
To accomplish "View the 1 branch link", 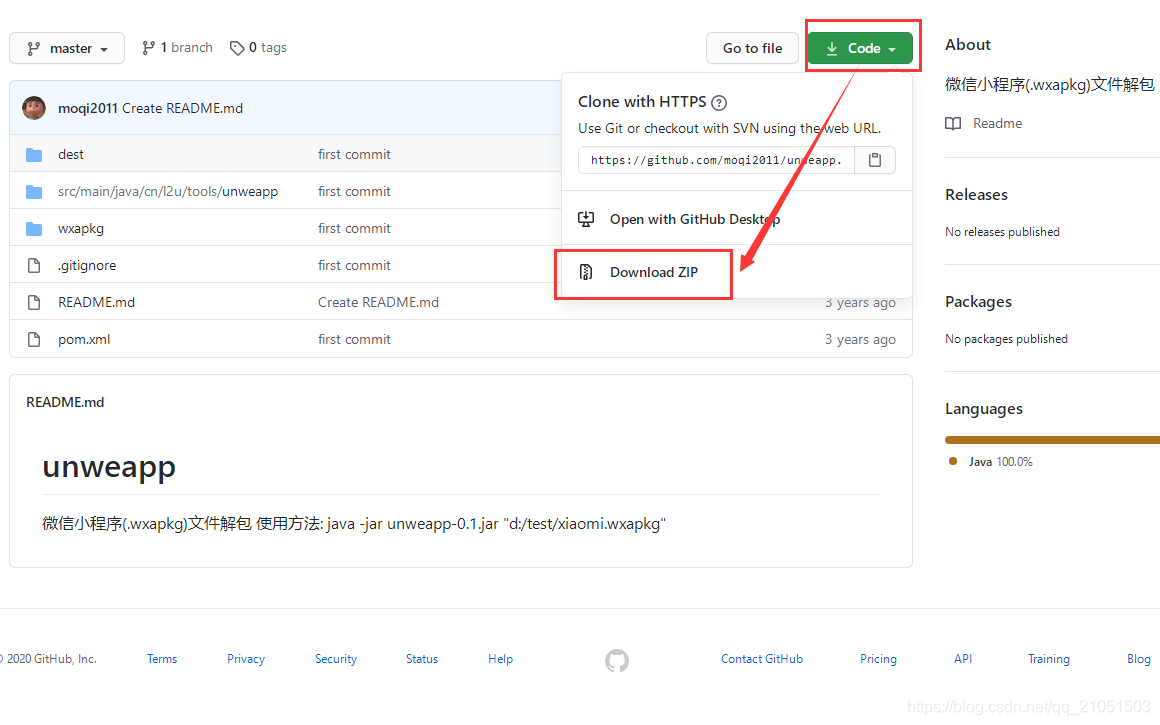I will tap(178, 47).
